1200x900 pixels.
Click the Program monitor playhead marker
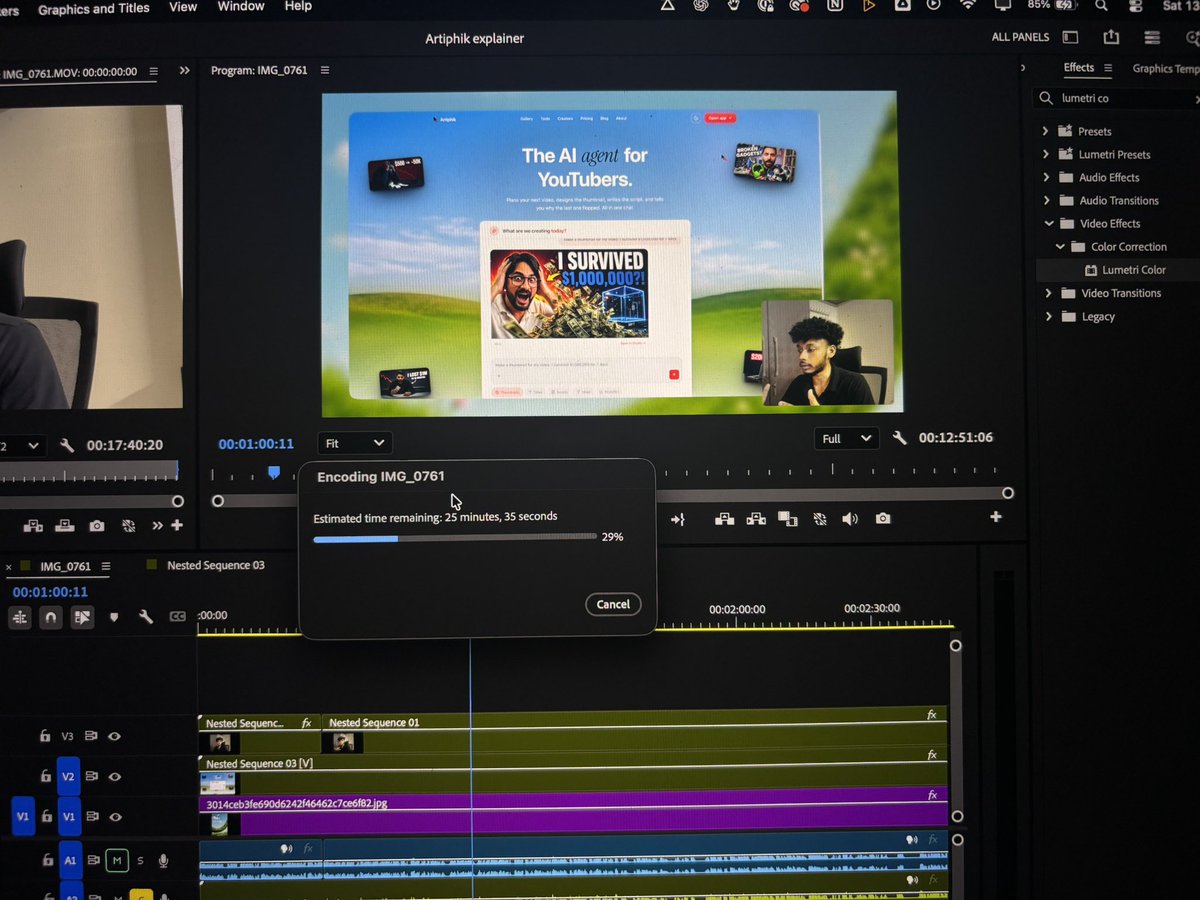pos(274,473)
